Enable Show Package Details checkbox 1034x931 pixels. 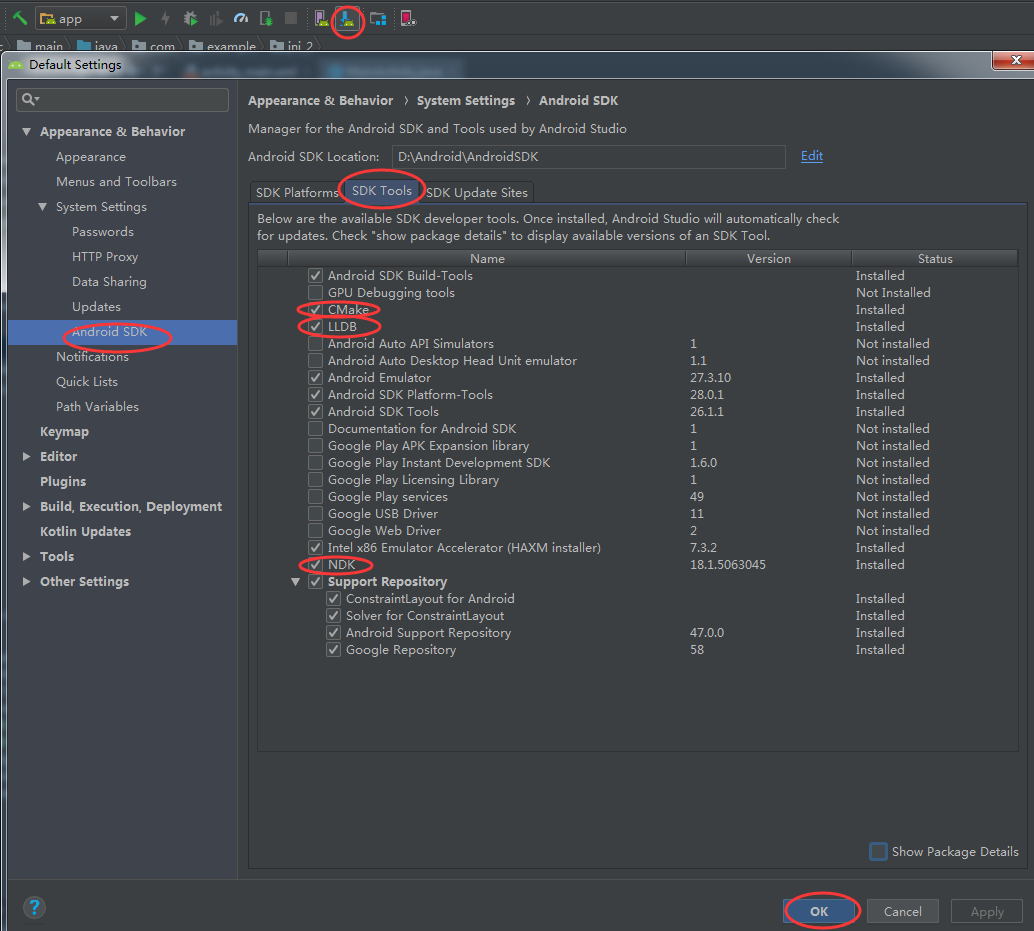pos(878,851)
